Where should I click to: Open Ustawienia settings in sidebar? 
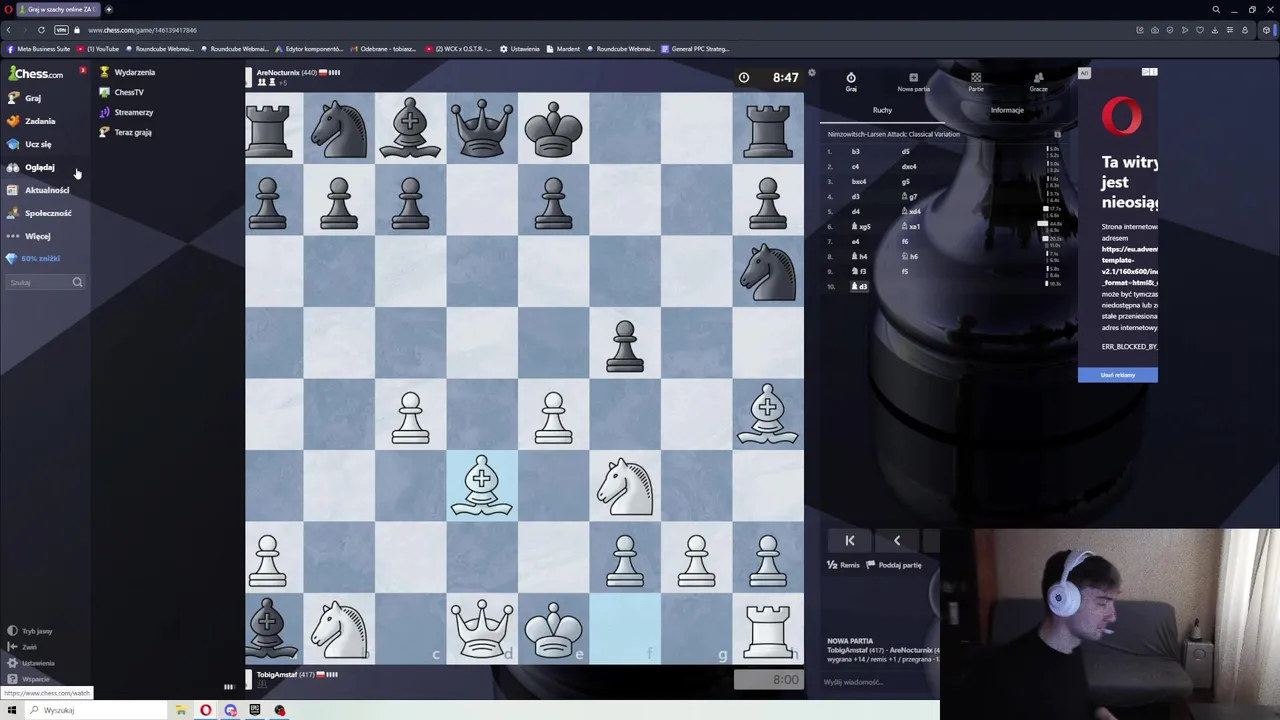pyautogui.click(x=31, y=663)
